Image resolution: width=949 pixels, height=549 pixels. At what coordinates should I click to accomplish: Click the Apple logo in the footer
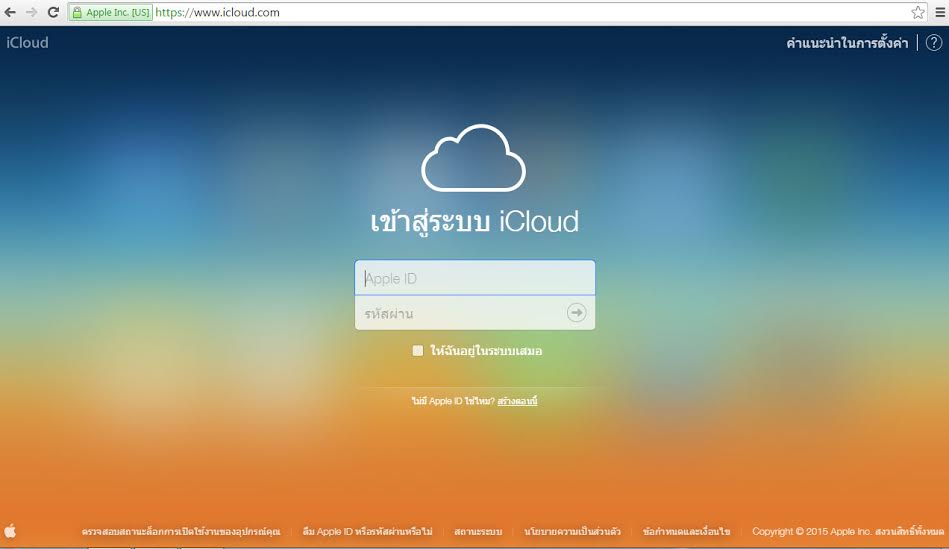(x=10, y=531)
